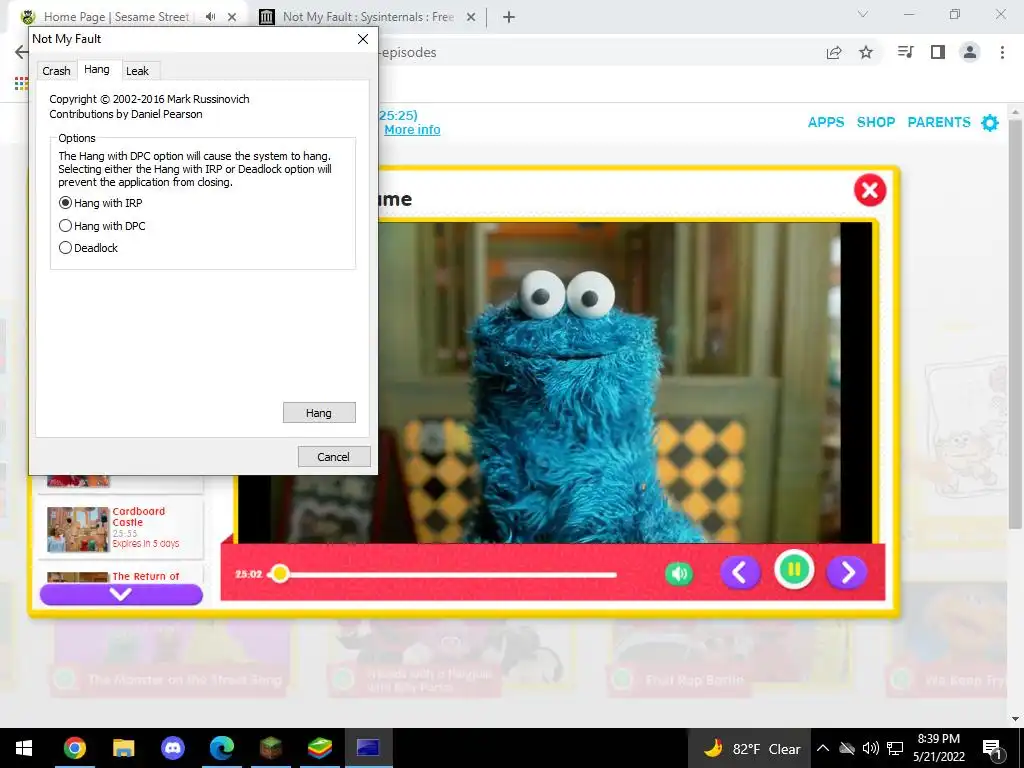Image resolution: width=1024 pixels, height=768 pixels.
Task: Open File Explorer from the taskbar
Action: [x=123, y=748]
